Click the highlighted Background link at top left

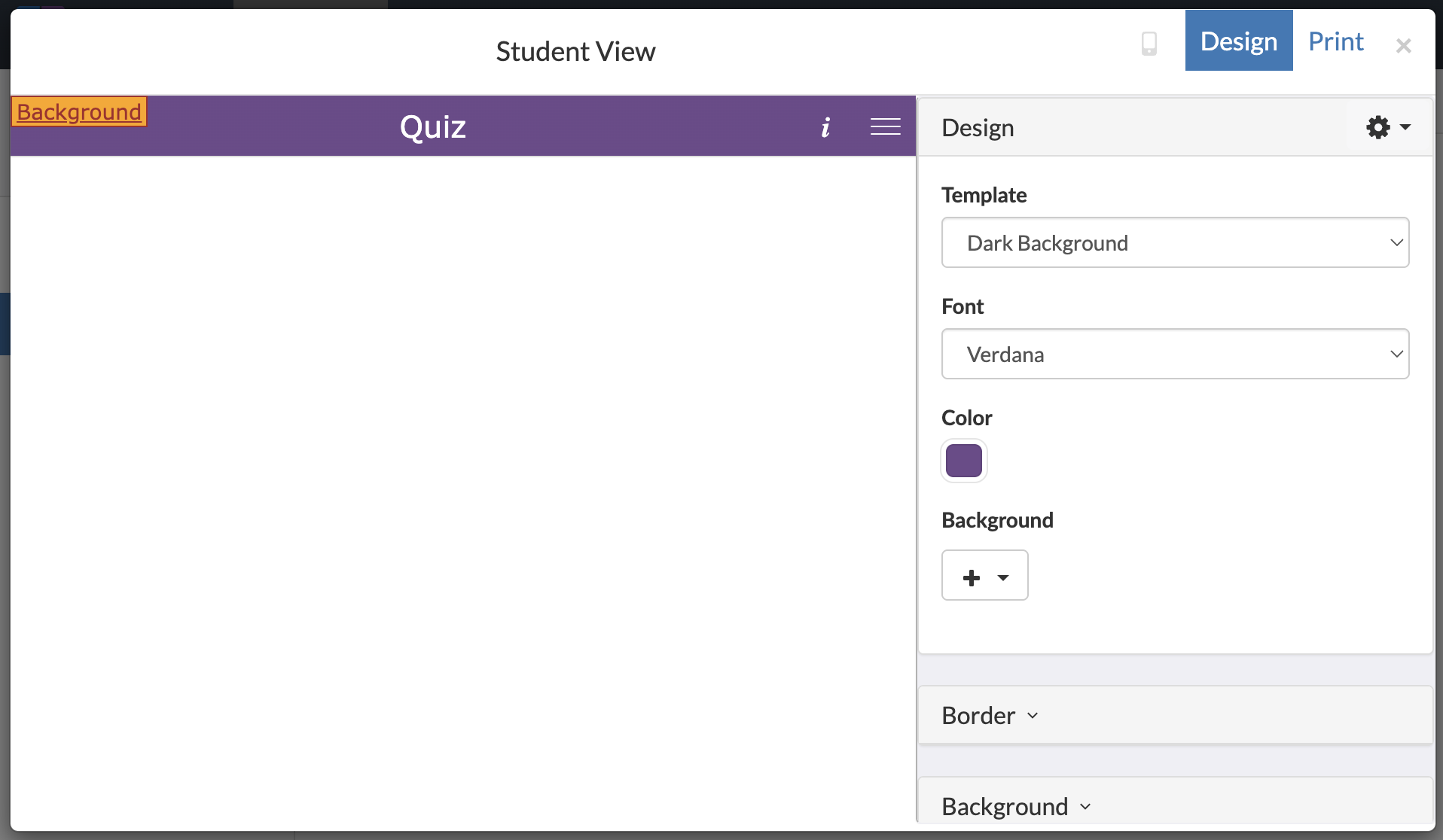(78, 111)
